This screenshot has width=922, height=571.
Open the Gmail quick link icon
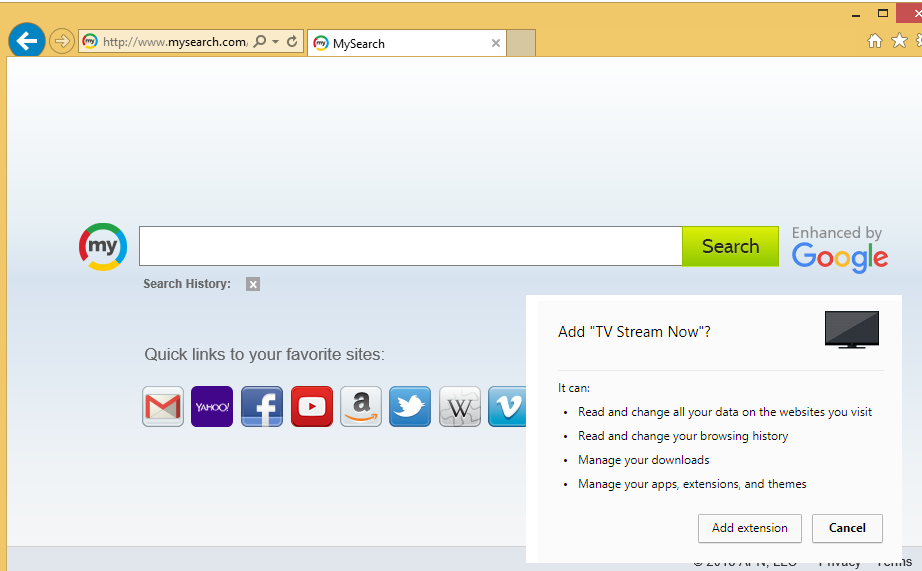pyautogui.click(x=163, y=407)
